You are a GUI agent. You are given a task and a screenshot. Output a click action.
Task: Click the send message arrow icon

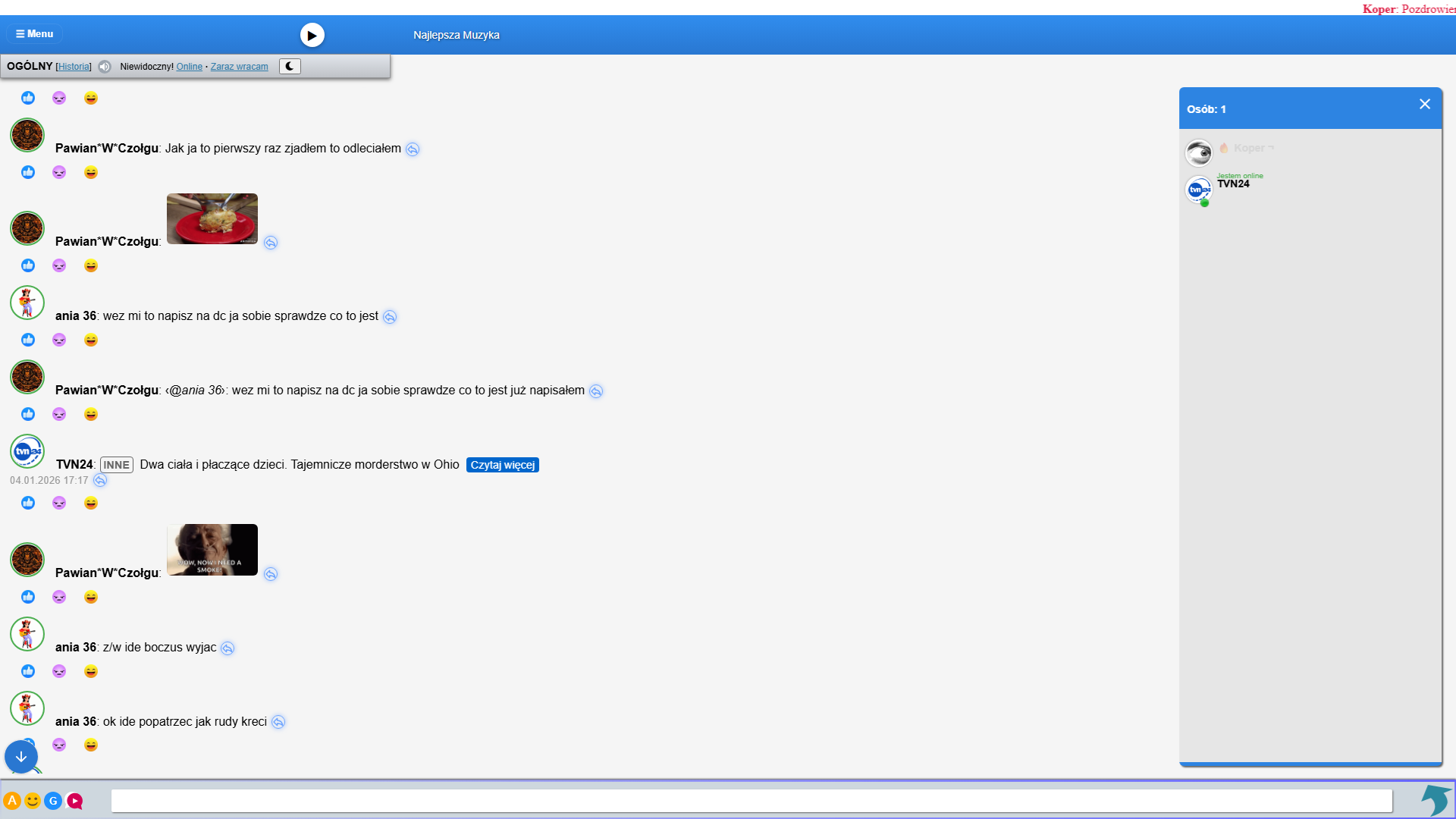[1435, 800]
